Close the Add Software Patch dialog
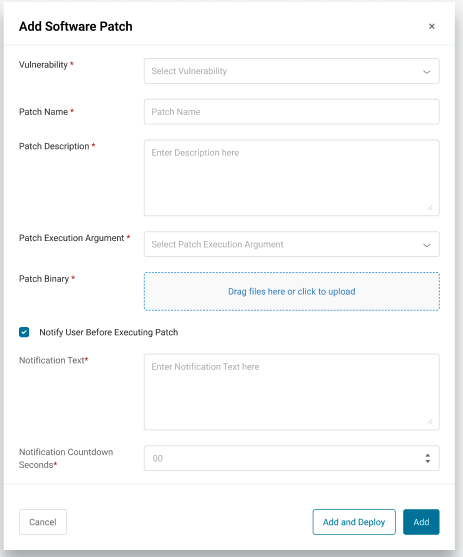463x557 pixels. click(x=432, y=26)
